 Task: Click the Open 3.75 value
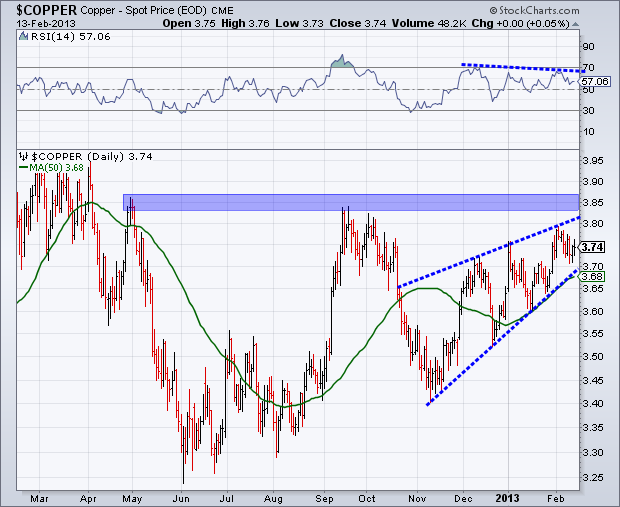189,23
